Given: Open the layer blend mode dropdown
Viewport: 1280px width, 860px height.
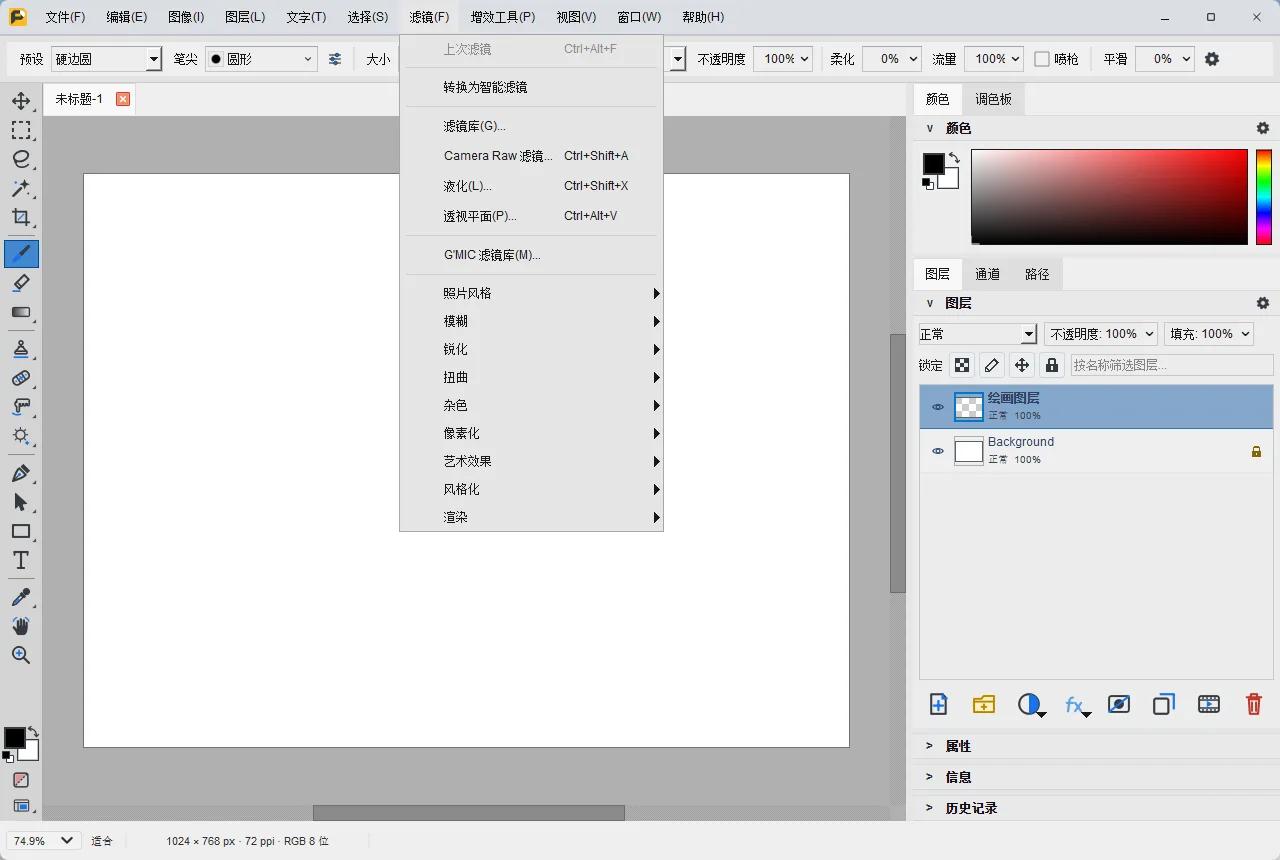Looking at the screenshot, I should 978,334.
